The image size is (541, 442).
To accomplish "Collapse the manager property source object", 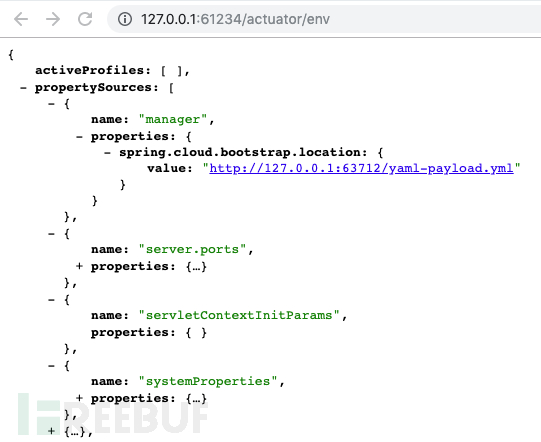I will click(51, 104).
